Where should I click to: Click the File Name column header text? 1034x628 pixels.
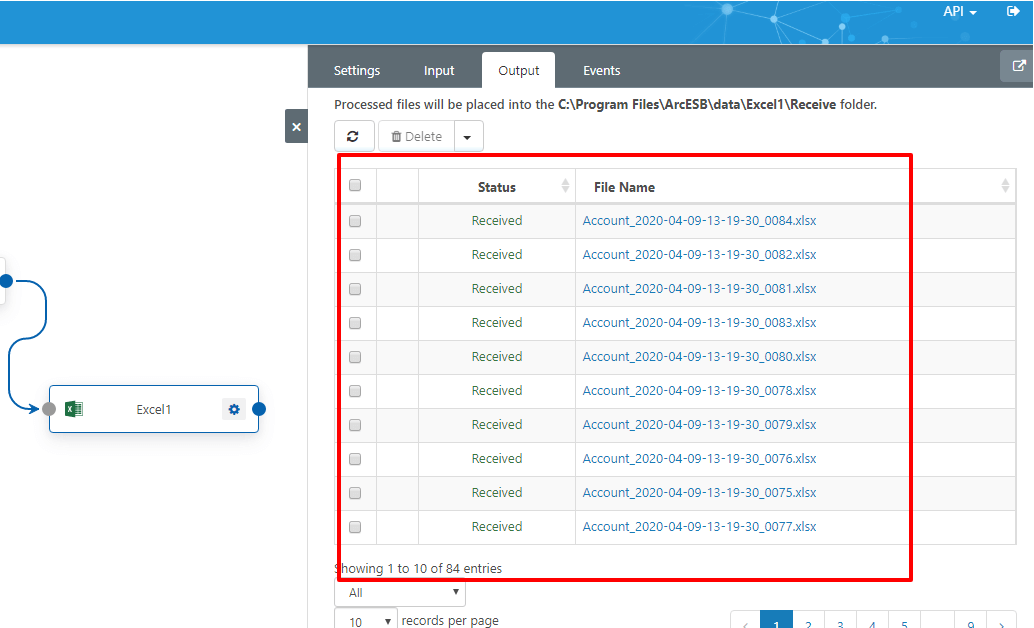(624, 187)
